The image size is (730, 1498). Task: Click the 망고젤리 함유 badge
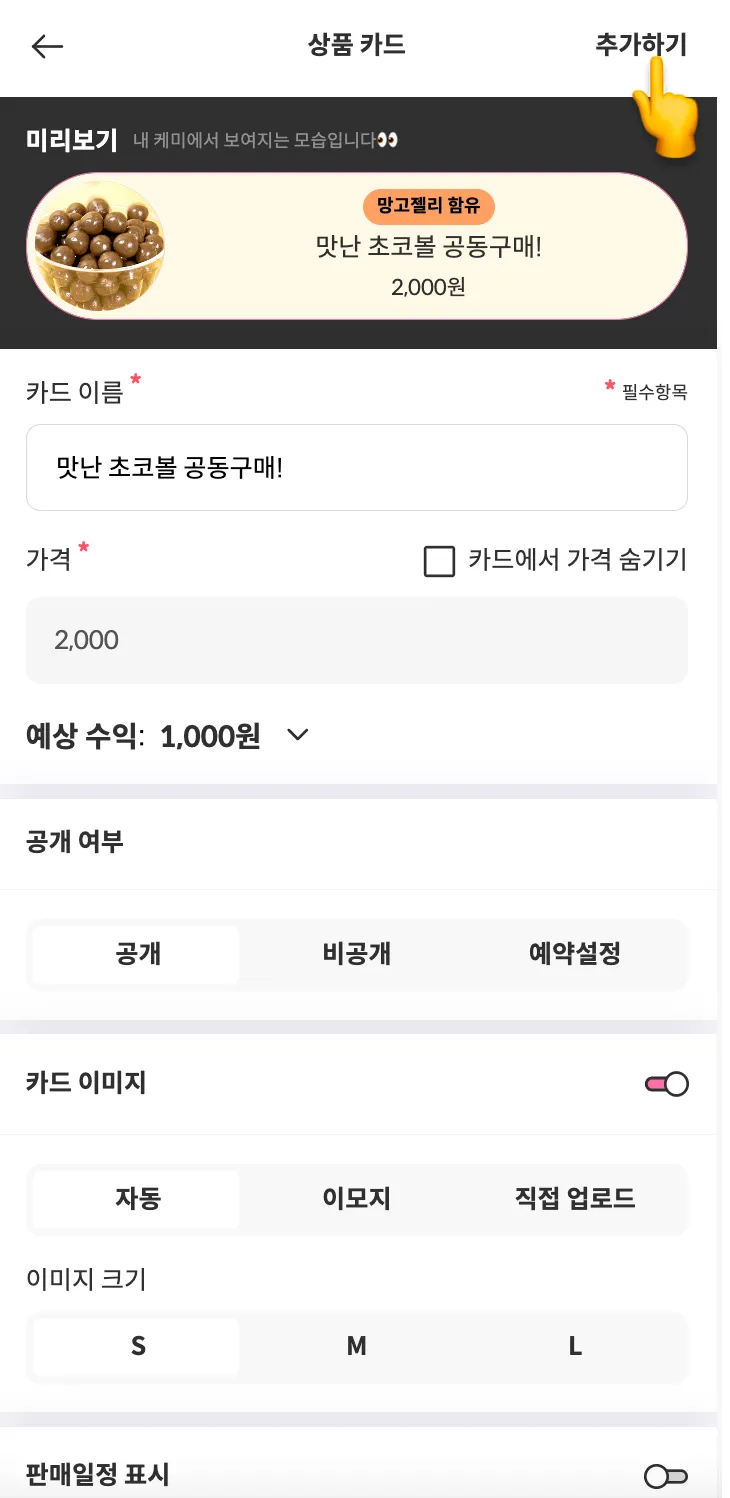click(x=428, y=207)
